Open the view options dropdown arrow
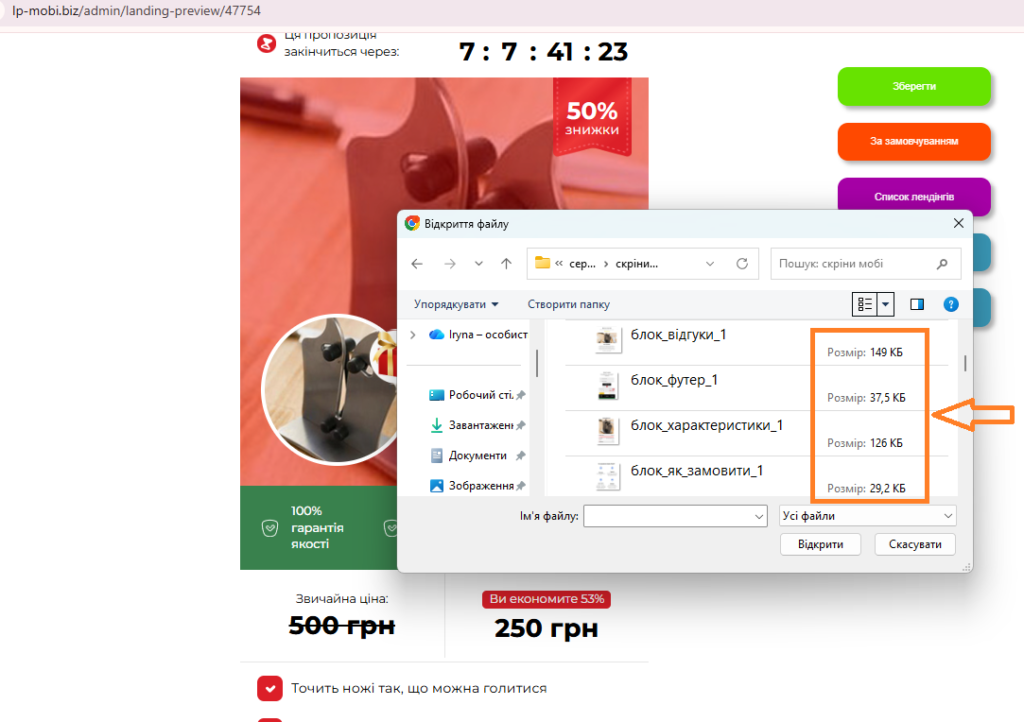 click(885, 304)
